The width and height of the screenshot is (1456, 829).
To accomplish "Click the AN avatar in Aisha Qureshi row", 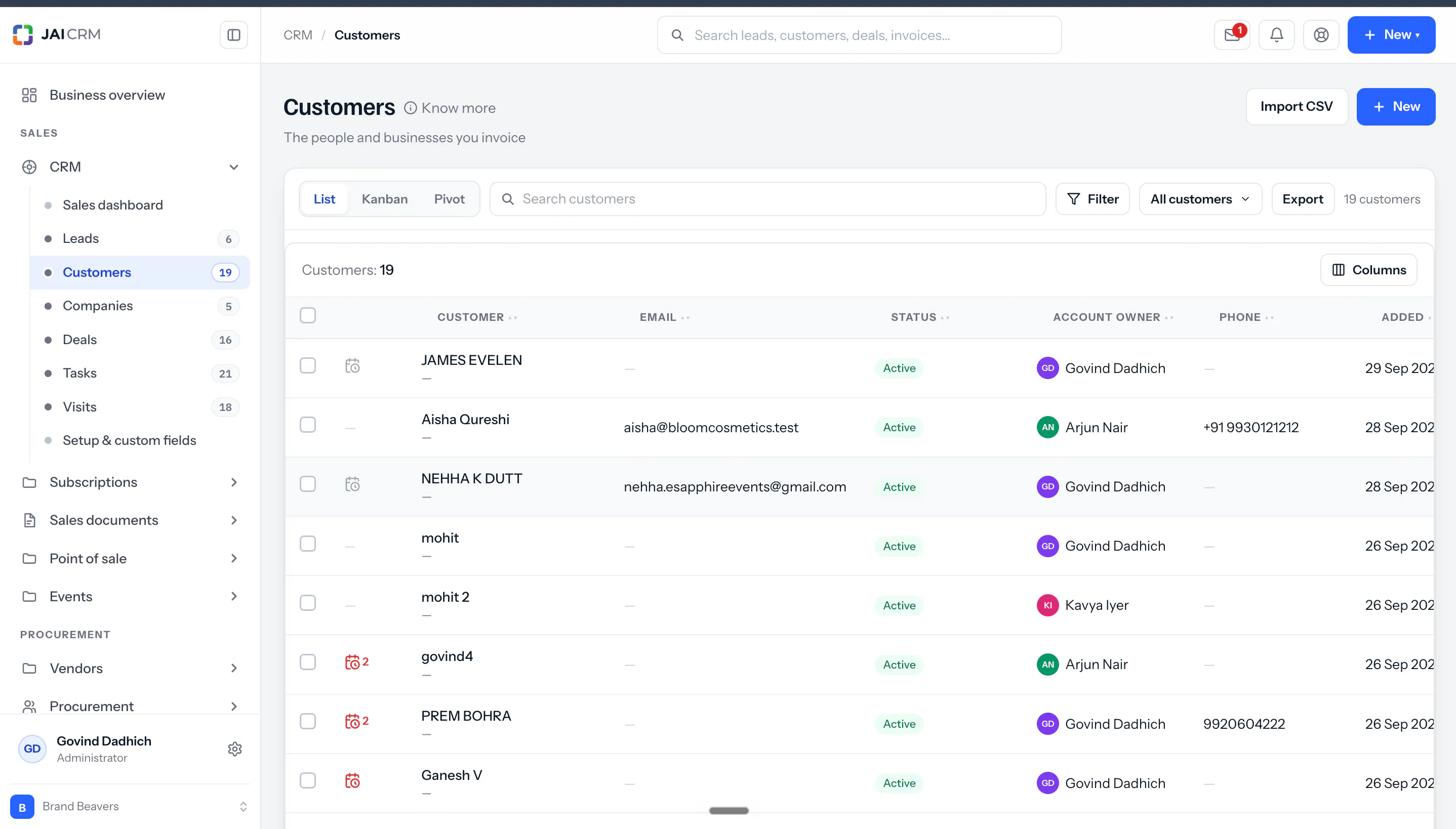I will coord(1047,428).
